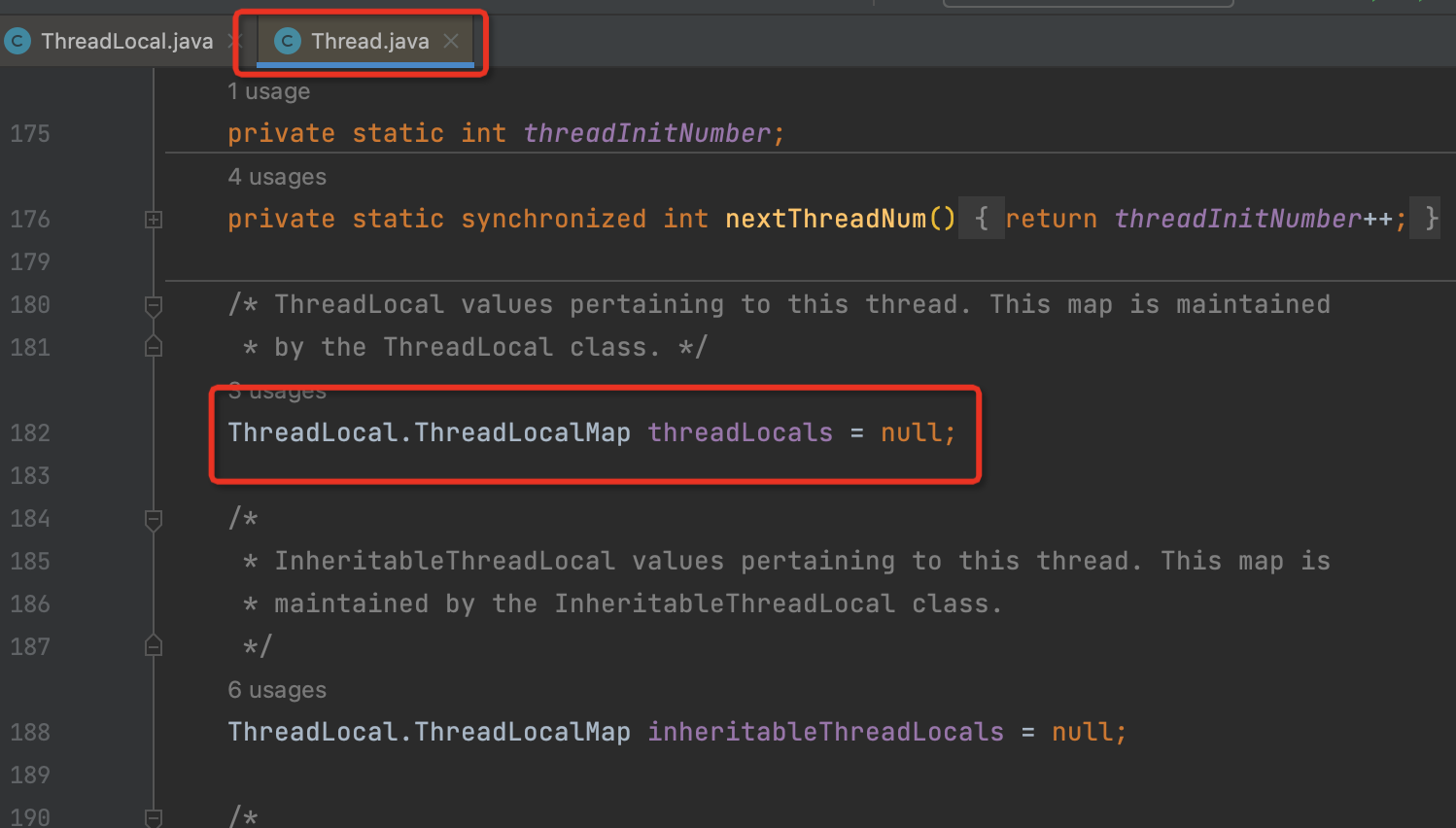This screenshot has width=1456, height=828.
Task: Collapse the block comment starting at line 184
Action: coord(154,520)
